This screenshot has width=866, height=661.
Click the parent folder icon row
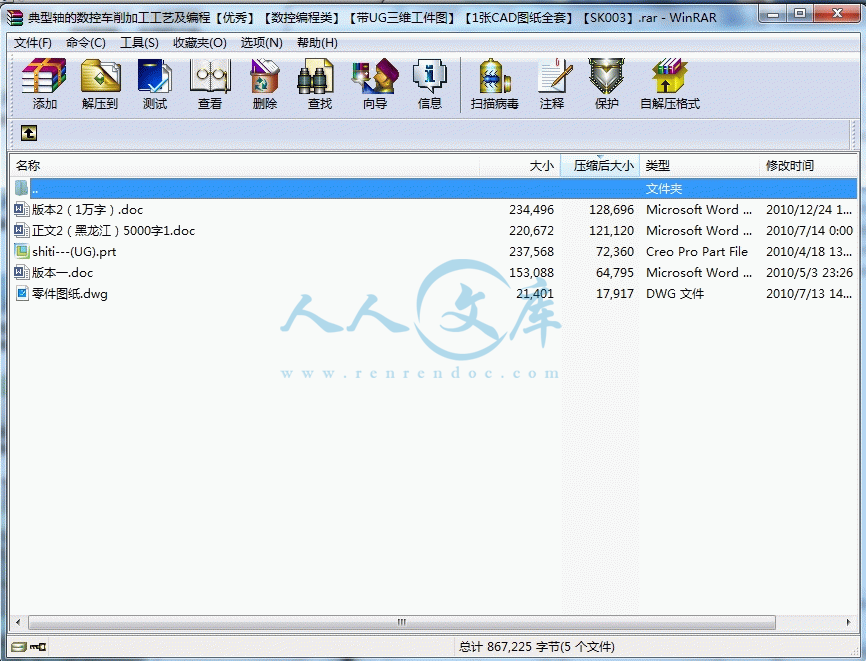[22, 188]
